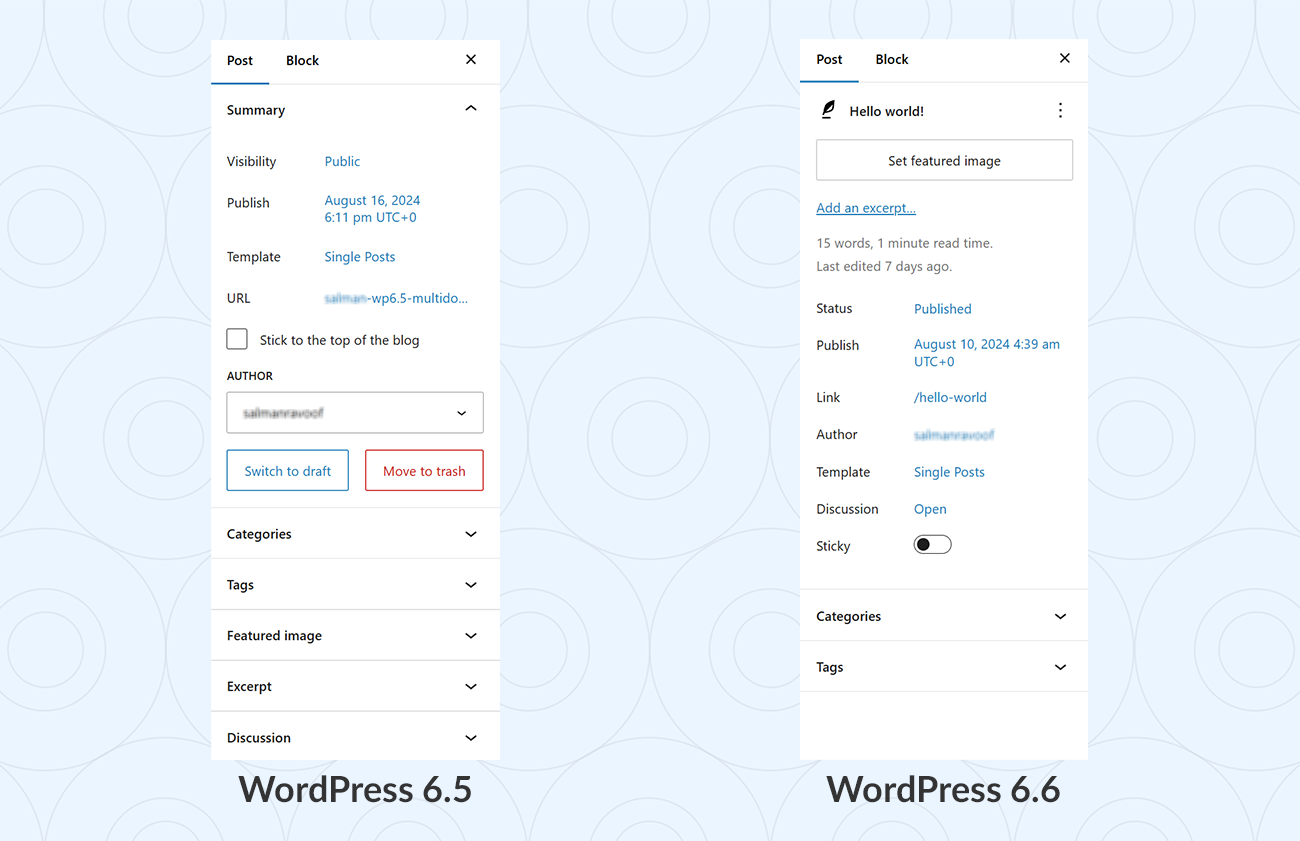The image size is (1300, 841).
Task: Expand the Discussion section in WordPress 6.5 panel
Action: pos(355,738)
